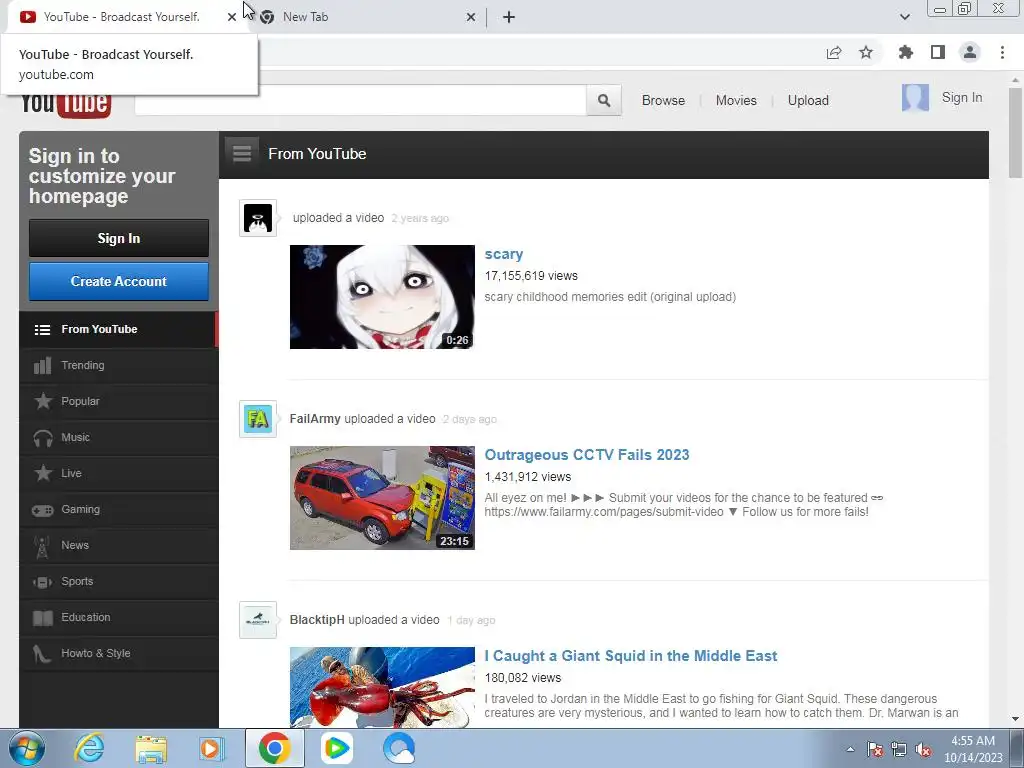Toggle the Chrome side panel icon
The width and height of the screenshot is (1024, 768).
pos(937,53)
